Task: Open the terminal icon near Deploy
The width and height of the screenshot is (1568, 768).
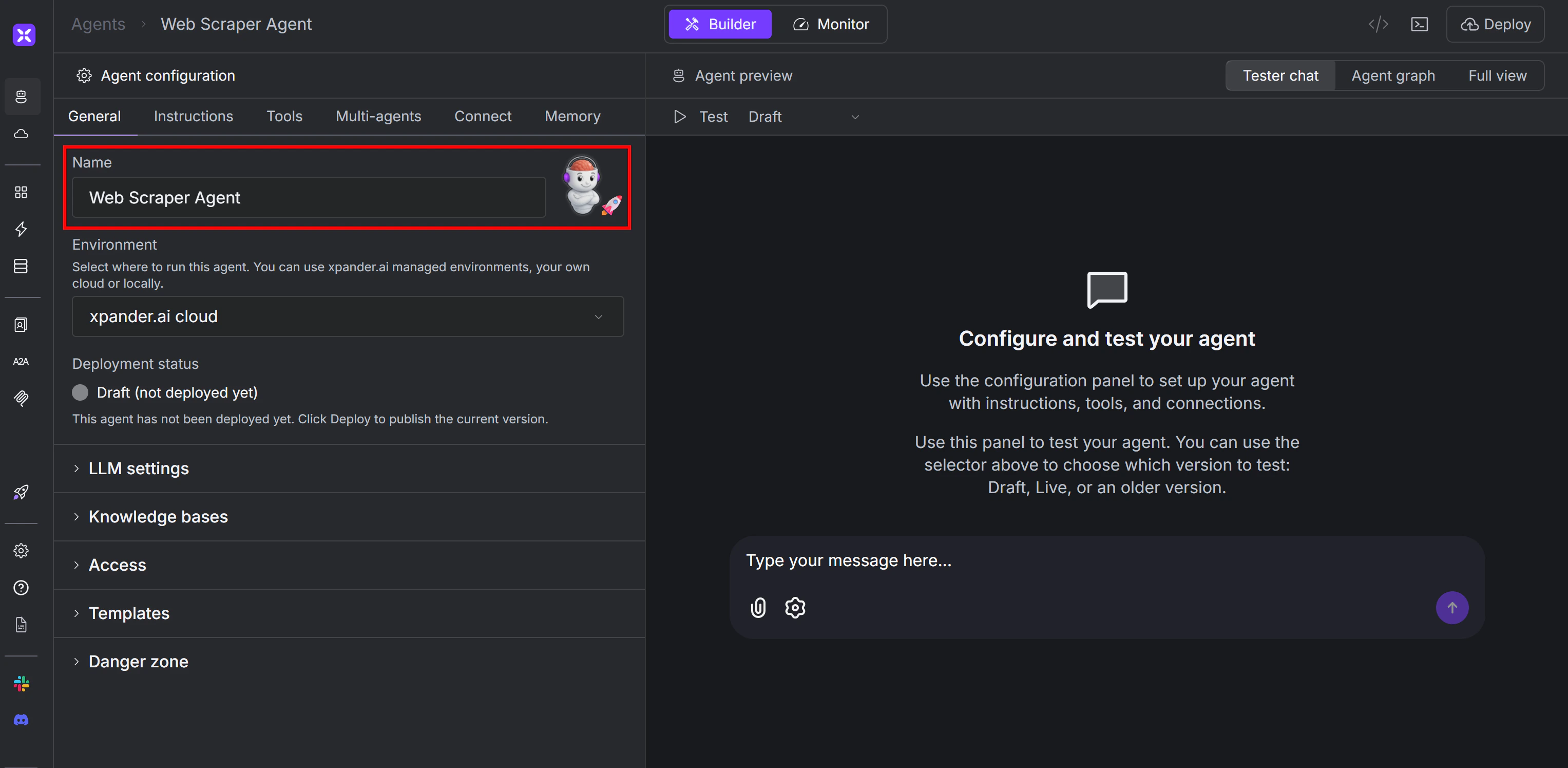Action: 1420,24
